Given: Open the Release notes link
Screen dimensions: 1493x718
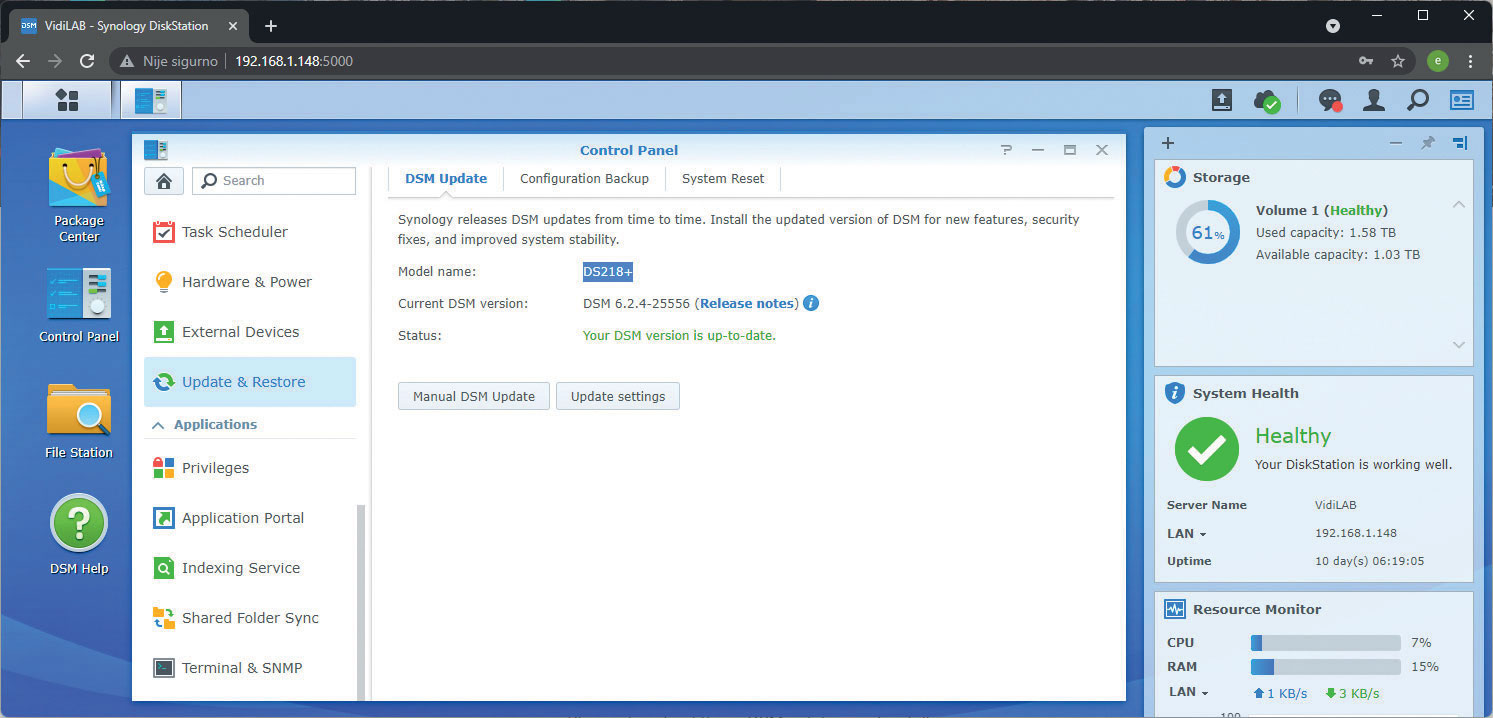Looking at the screenshot, I should click(747, 303).
